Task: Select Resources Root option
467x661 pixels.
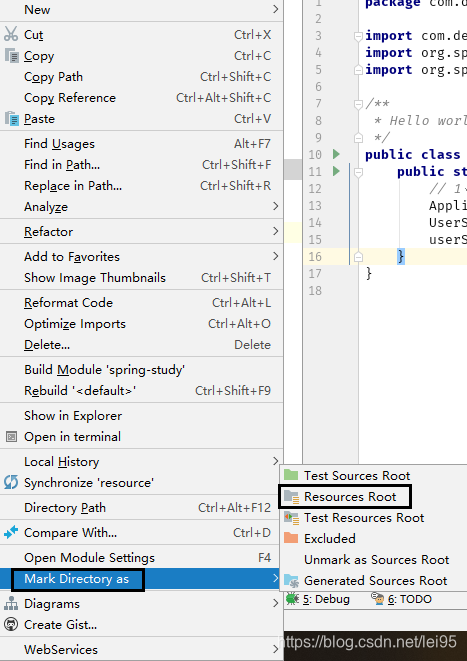Action: pyautogui.click(x=373, y=497)
